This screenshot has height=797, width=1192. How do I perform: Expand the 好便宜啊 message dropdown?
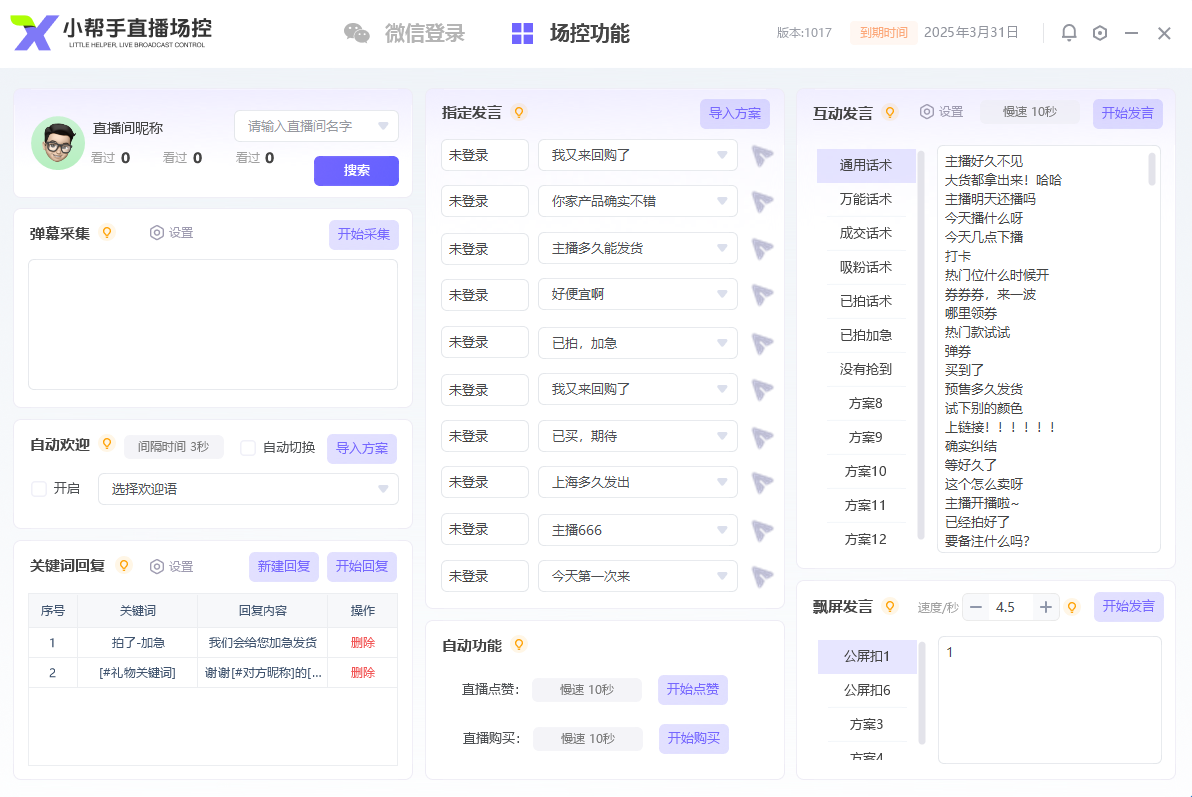[x=722, y=294]
